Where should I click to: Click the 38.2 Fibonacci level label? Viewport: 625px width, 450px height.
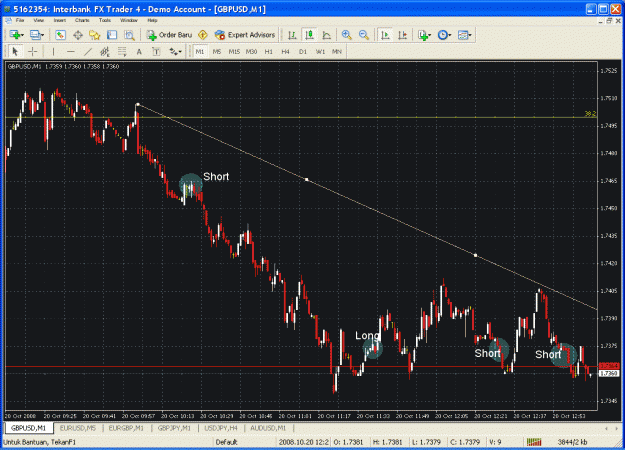(x=590, y=114)
